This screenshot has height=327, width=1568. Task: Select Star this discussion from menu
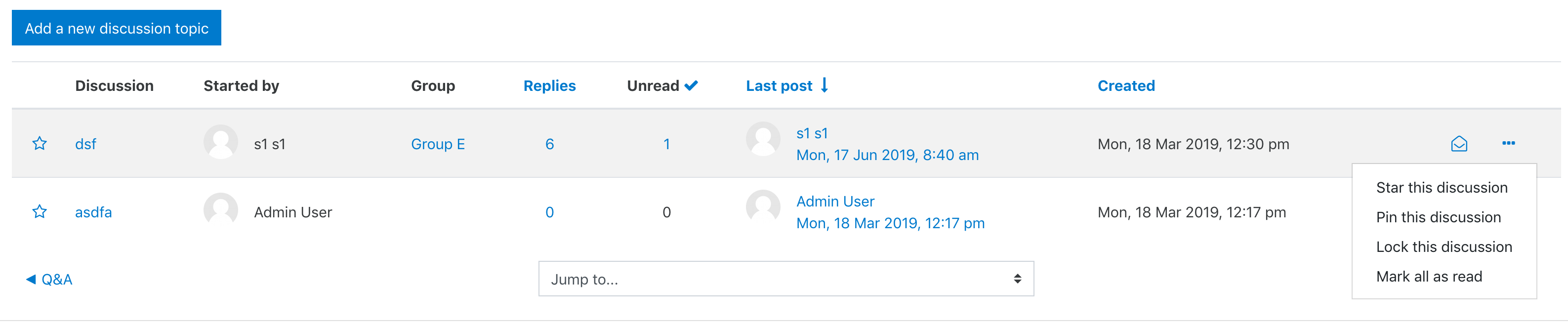(1442, 188)
